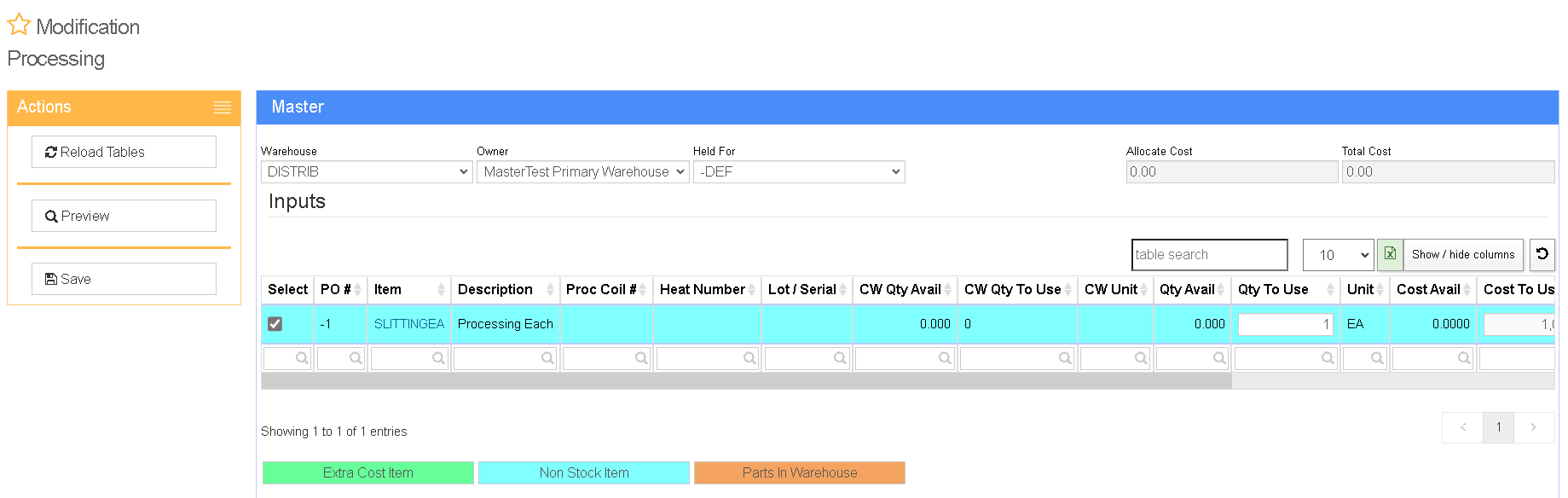Click the Item column filter box
The height and width of the screenshot is (498, 1568).
tap(408, 358)
